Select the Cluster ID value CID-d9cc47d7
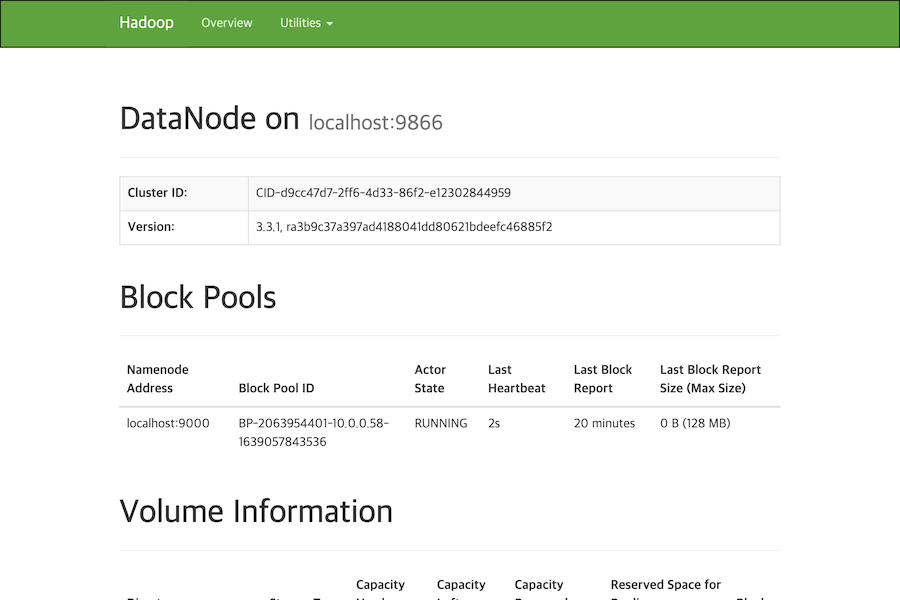 tap(392, 193)
